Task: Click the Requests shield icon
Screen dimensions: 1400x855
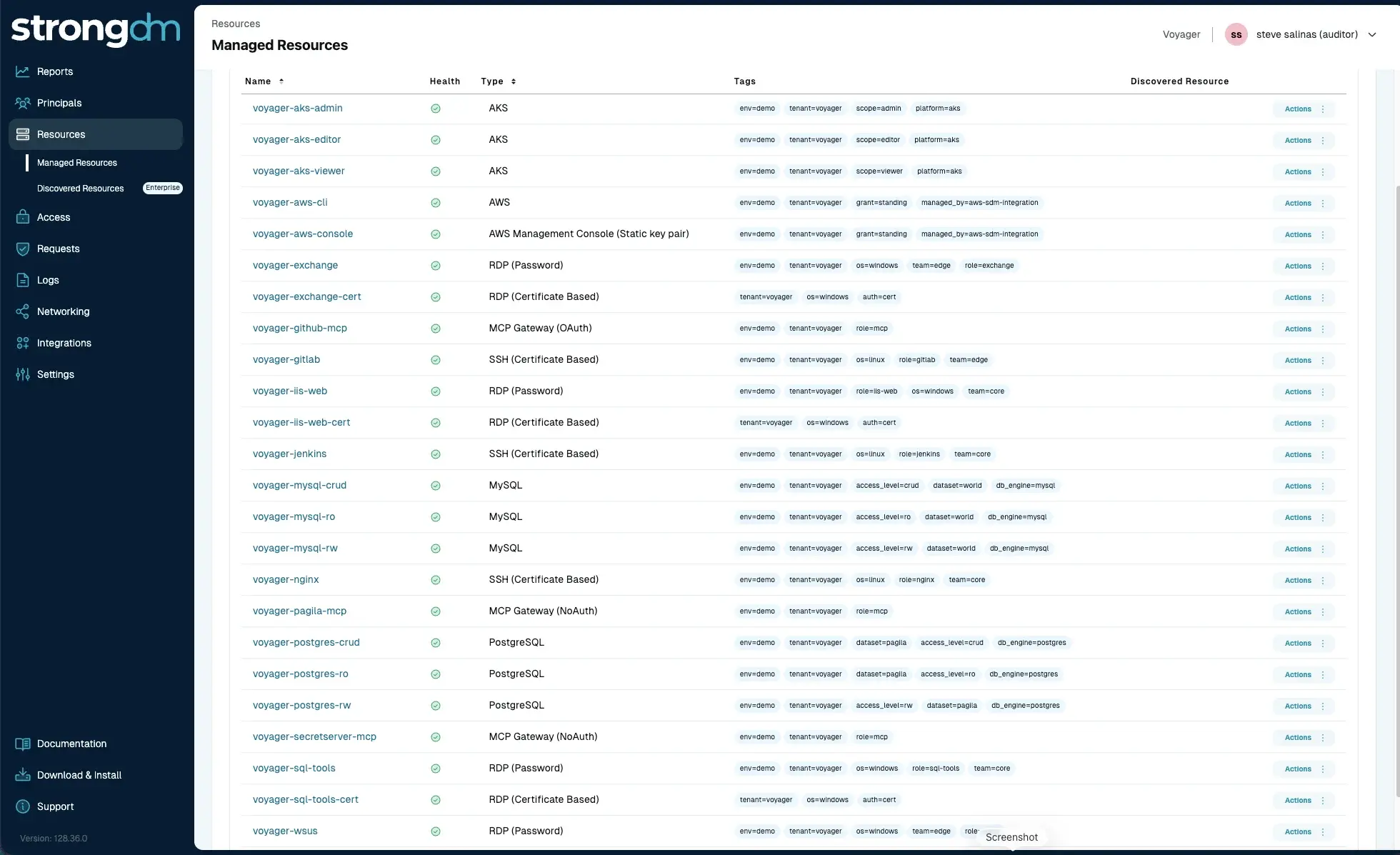Action: (x=23, y=249)
